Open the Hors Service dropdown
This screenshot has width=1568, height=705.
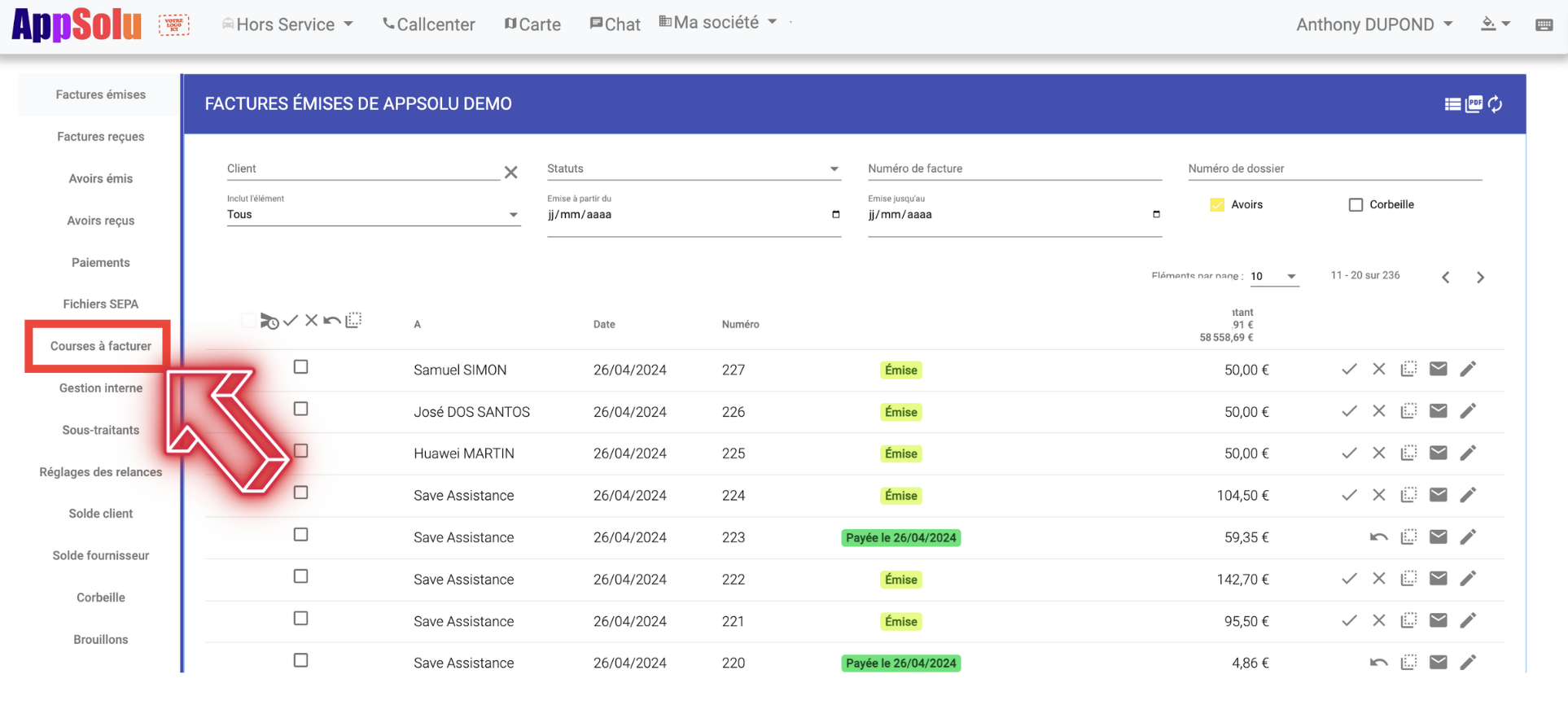pyautogui.click(x=287, y=24)
